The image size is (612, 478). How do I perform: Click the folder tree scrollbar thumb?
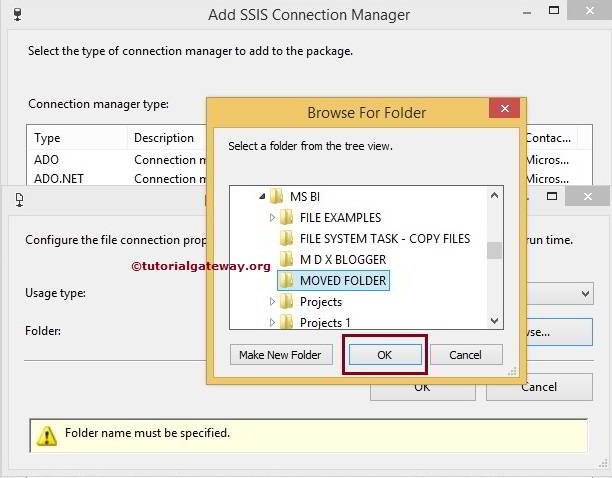click(x=494, y=250)
